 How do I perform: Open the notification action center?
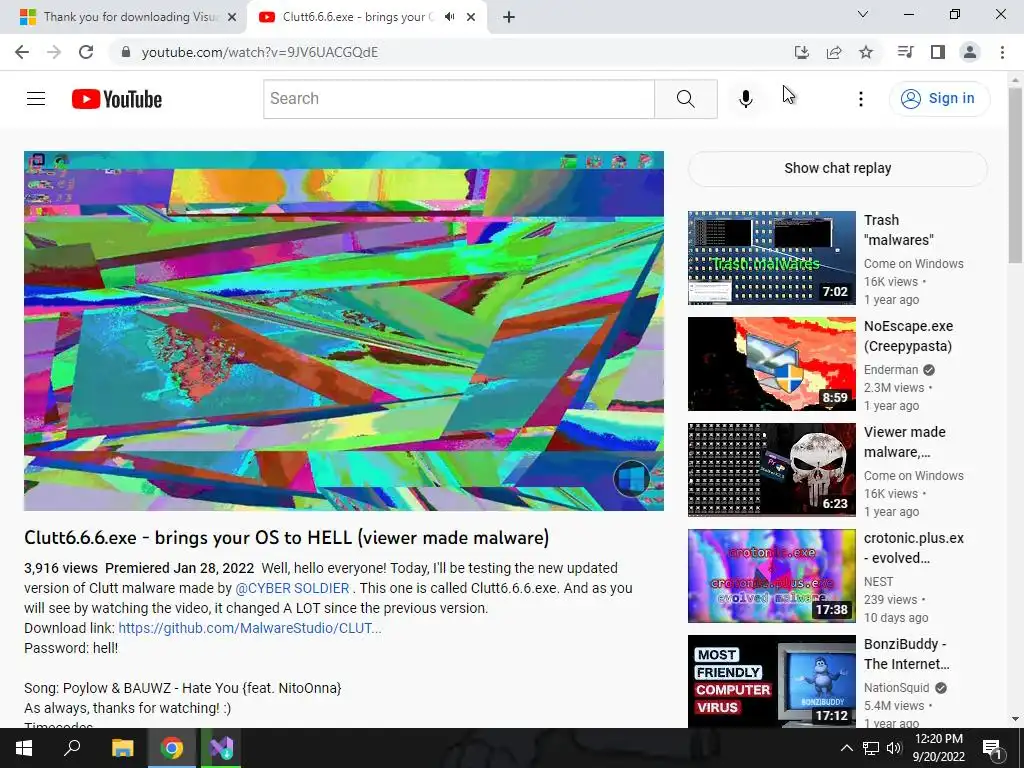992,748
